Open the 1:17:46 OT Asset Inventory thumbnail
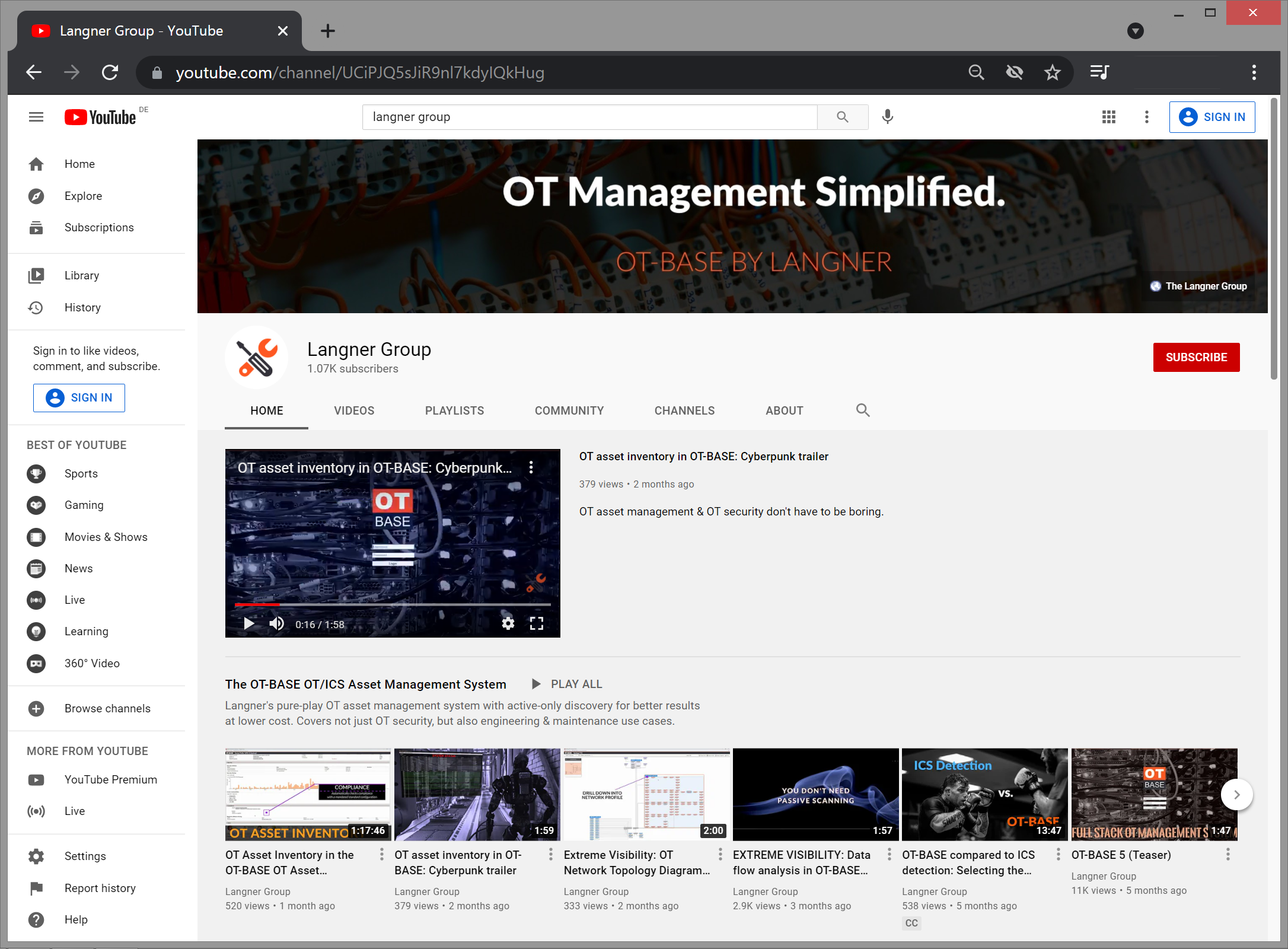Image resolution: width=1288 pixels, height=949 pixels. [x=308, y=794]
